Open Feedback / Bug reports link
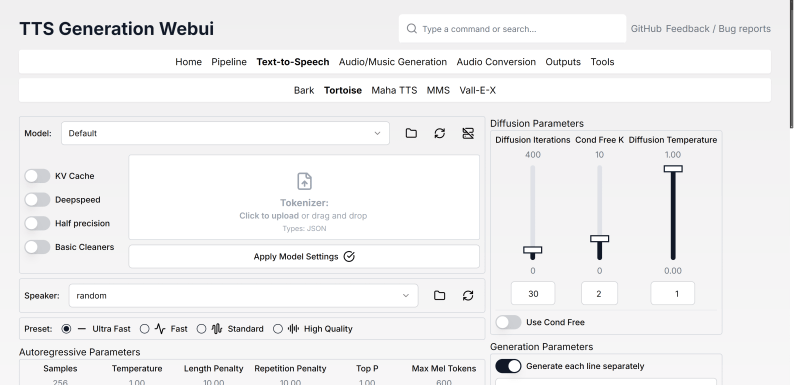This screenshot has height=385, width=800. tap(718, 29)
